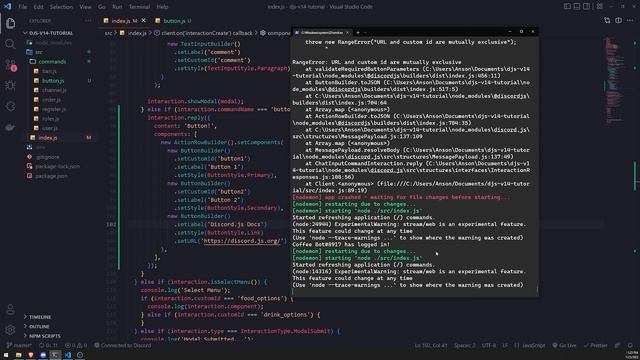
Task: Click the VS Code logo icon
Action: click(x=7, y=7)
